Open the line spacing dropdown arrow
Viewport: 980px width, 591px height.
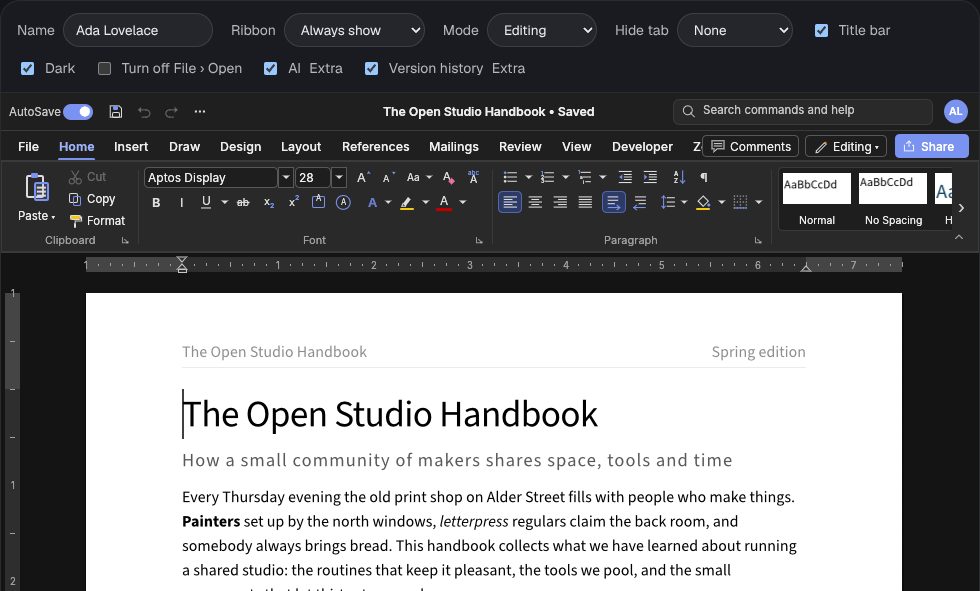pyautogui.click(x=684, y=202)
